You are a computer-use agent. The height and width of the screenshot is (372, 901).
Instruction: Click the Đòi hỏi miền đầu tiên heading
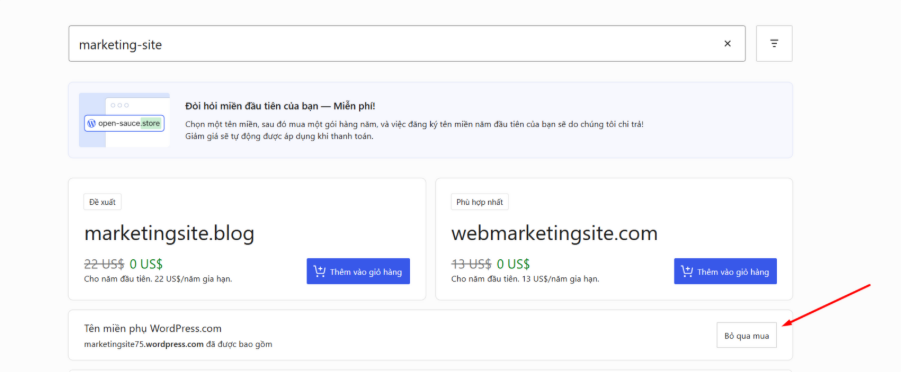tap(280, 106)
